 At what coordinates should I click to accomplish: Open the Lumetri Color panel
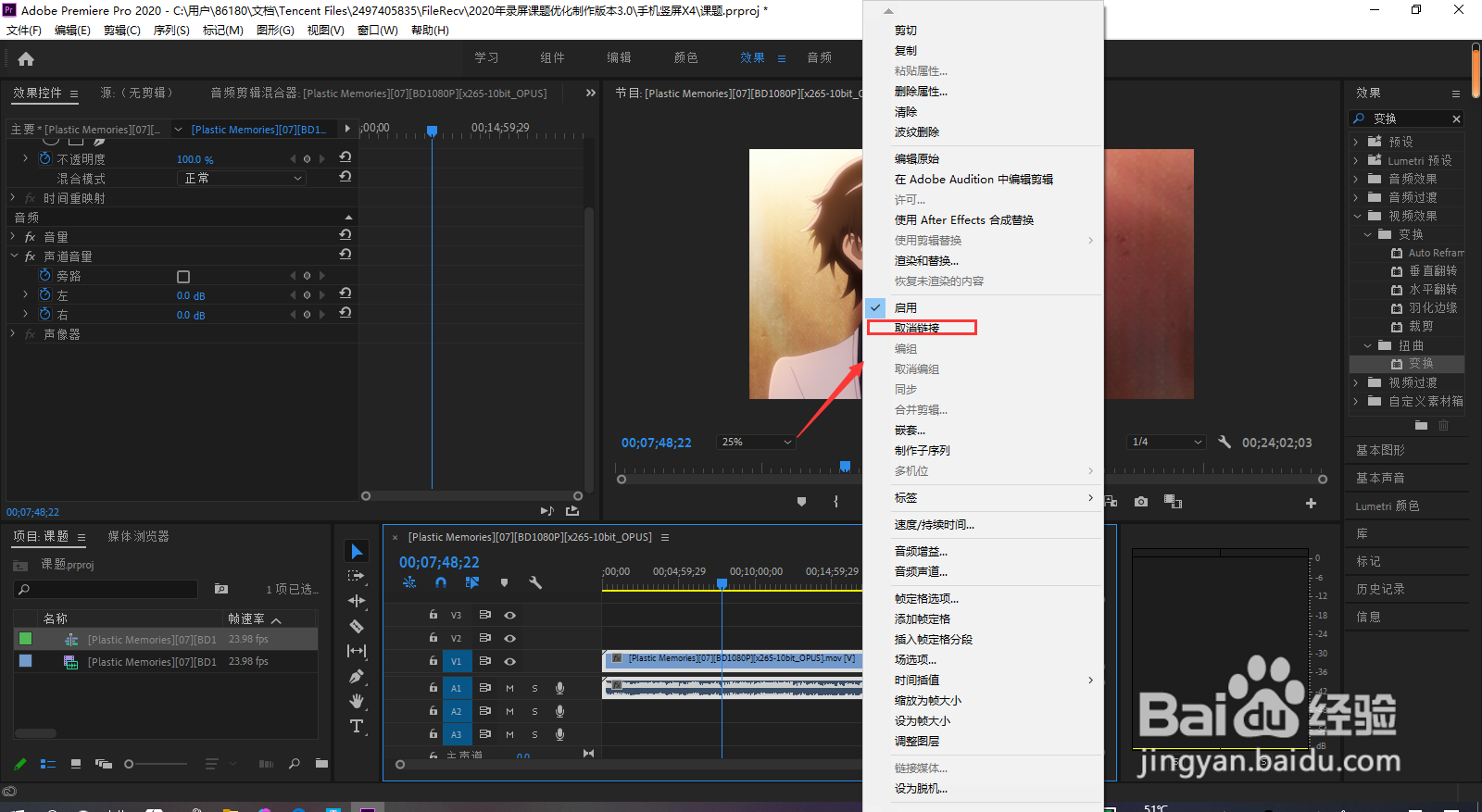coord(1388,506)
